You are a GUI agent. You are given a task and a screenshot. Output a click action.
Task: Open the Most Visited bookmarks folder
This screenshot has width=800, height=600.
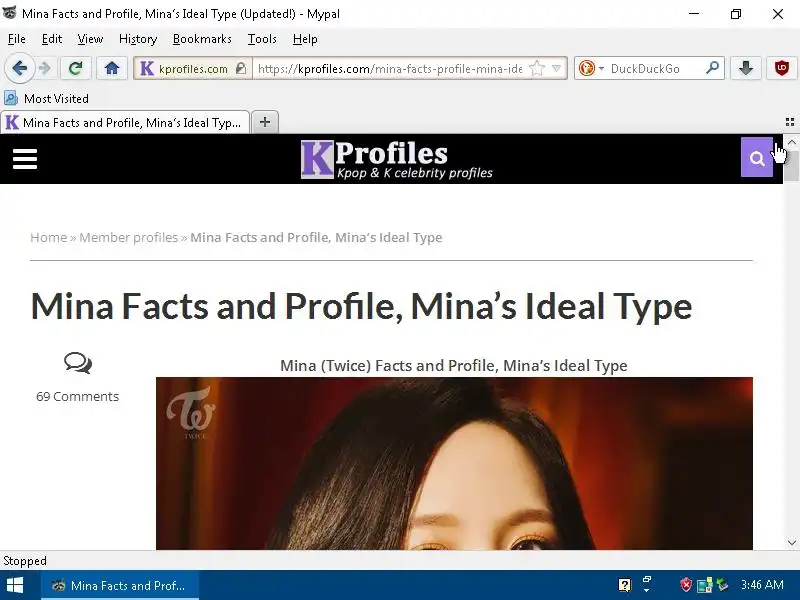point(46,98)
